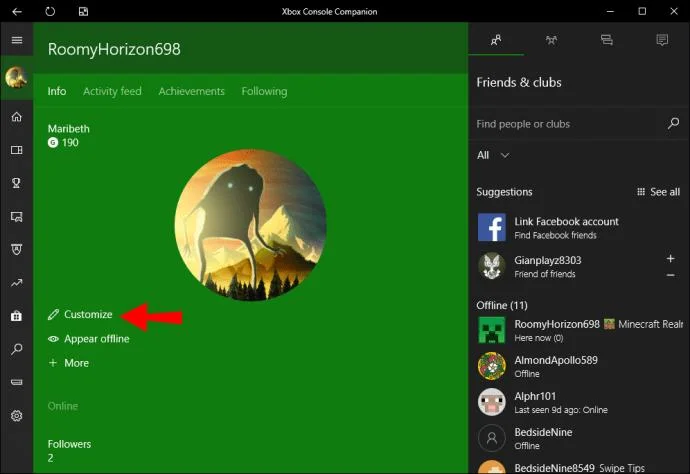
Task: Click the pop-out window icon in the title bar
Action: click(x=83, y=11)
